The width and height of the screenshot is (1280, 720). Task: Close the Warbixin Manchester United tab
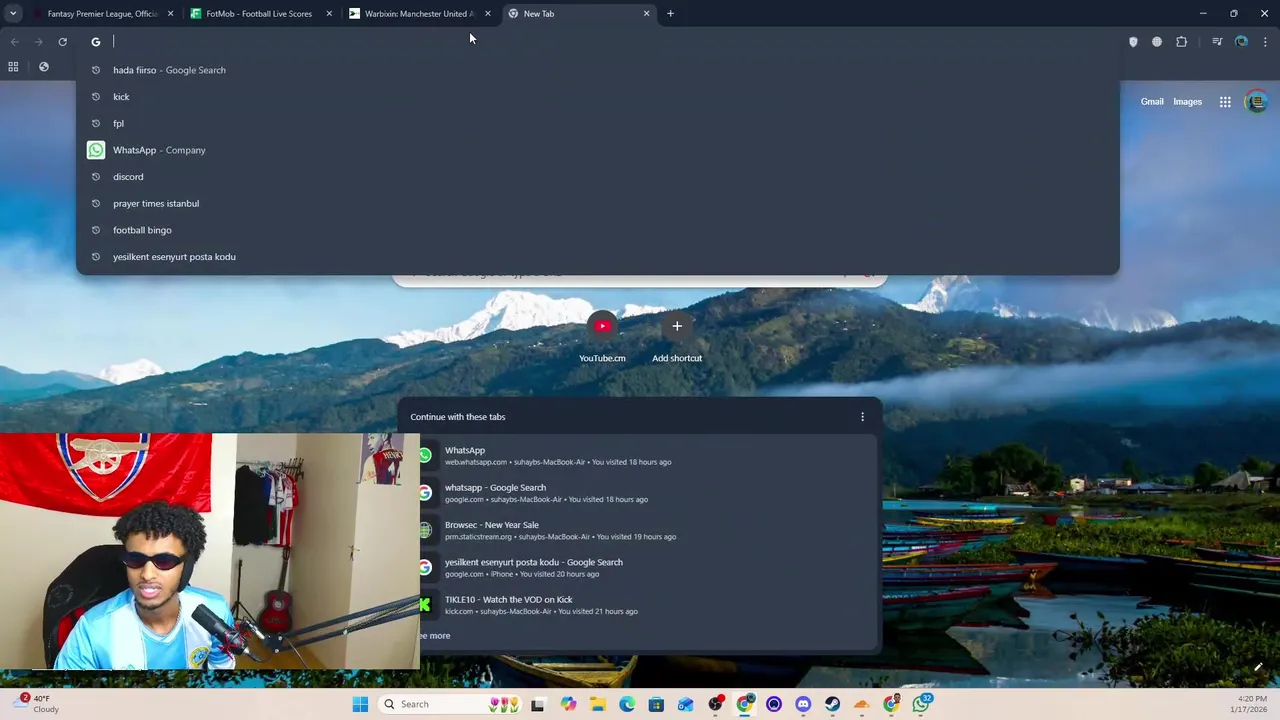tap(488, 14)
